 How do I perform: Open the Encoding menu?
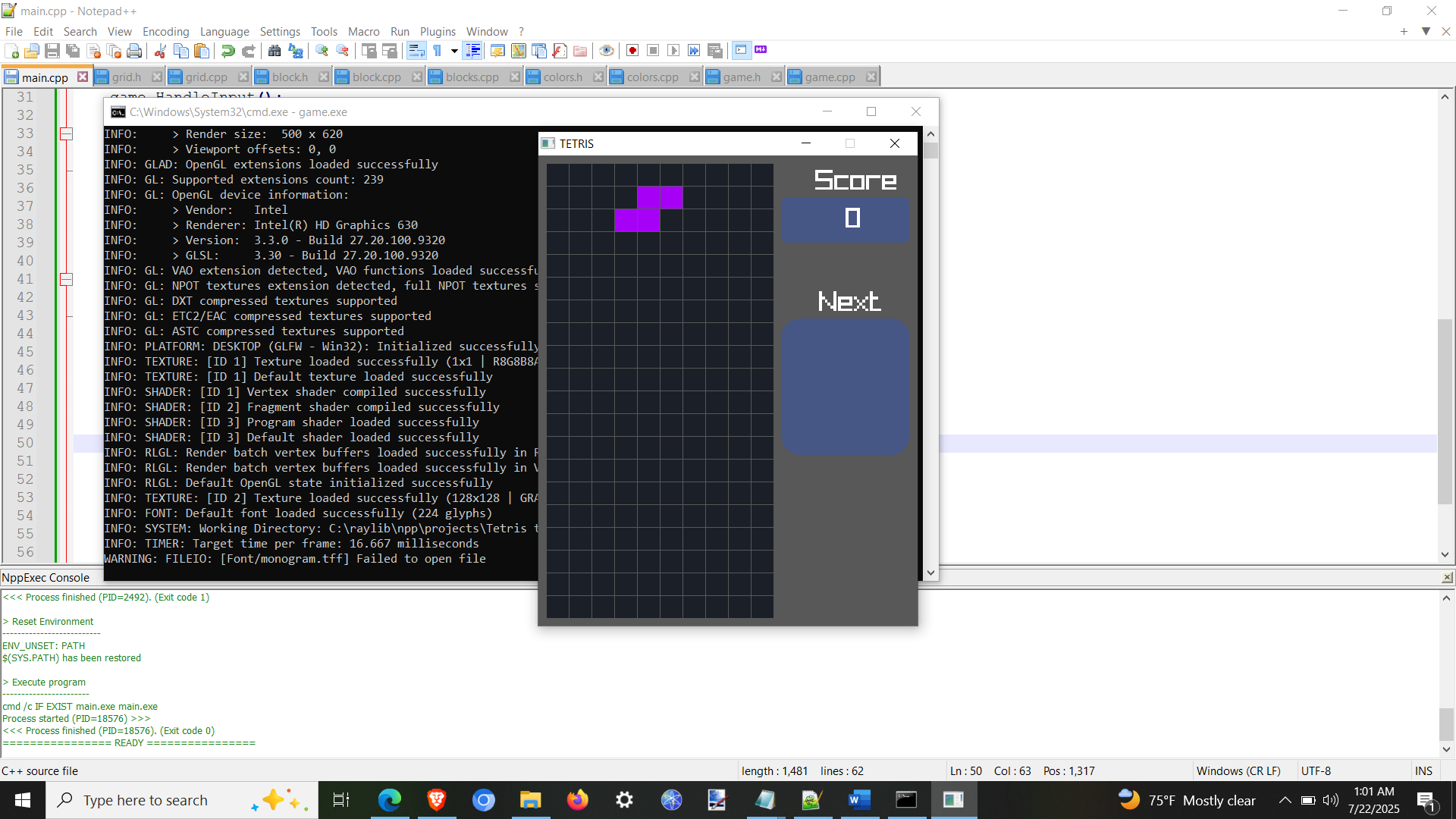tap(165, 31)
